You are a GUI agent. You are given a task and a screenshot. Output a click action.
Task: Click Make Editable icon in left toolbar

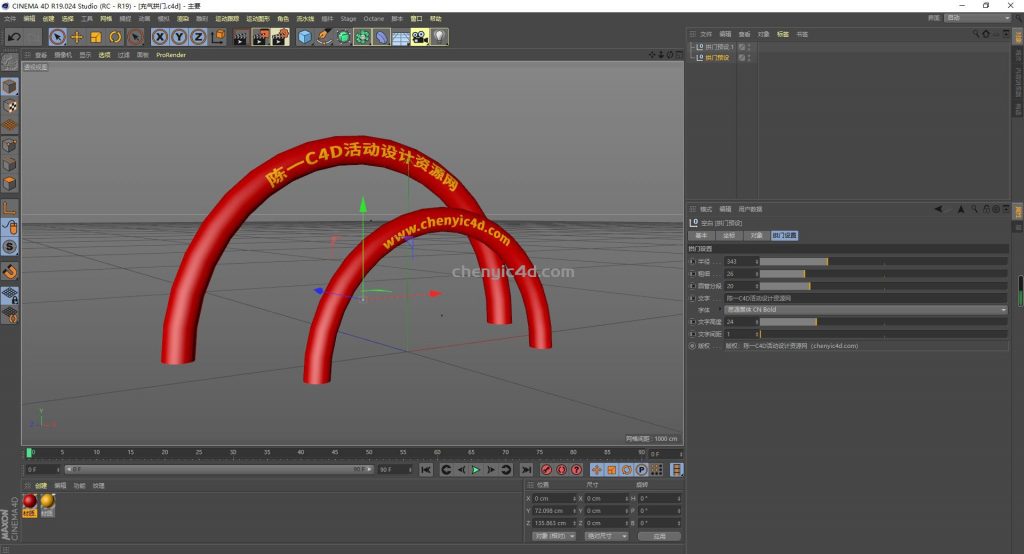pyautogui.click(x=9, y=62)
